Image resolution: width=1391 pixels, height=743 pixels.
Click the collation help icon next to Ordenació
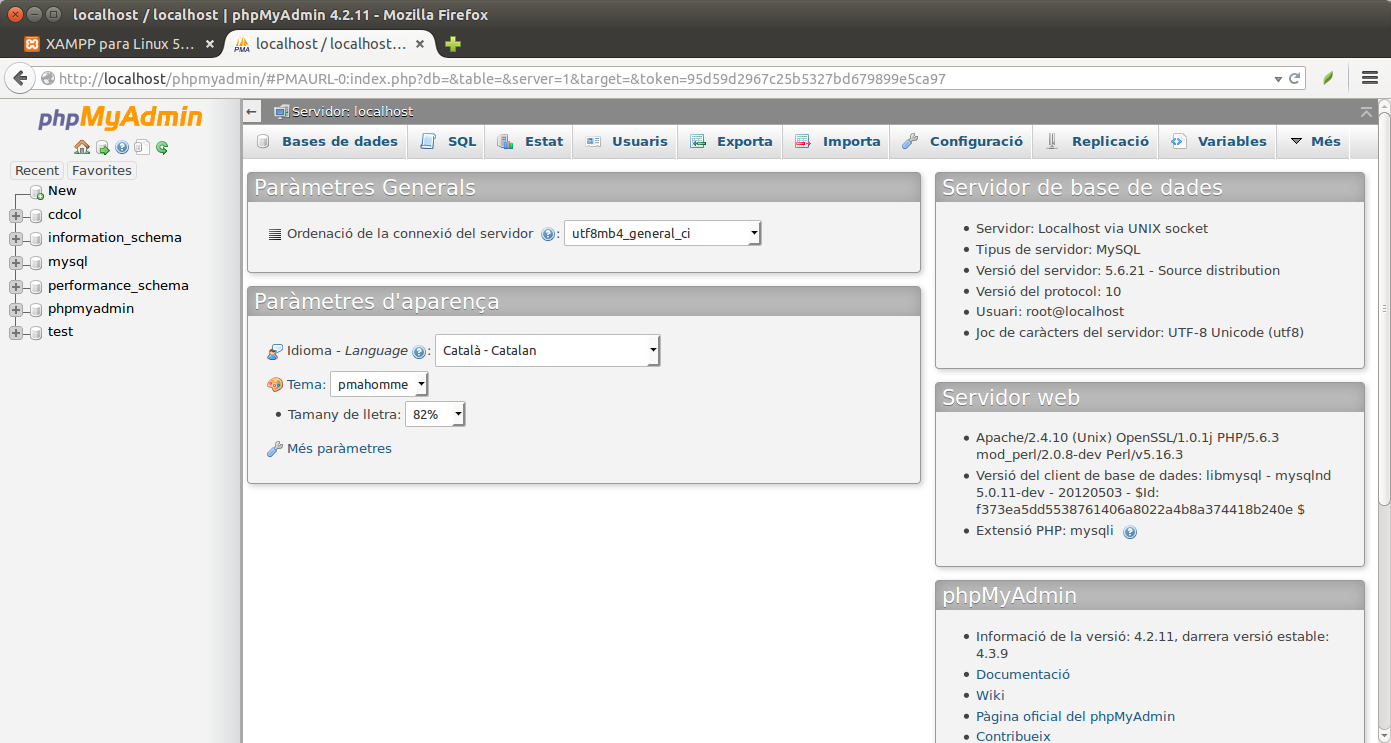pyautogui.click(x=548, y=234)
